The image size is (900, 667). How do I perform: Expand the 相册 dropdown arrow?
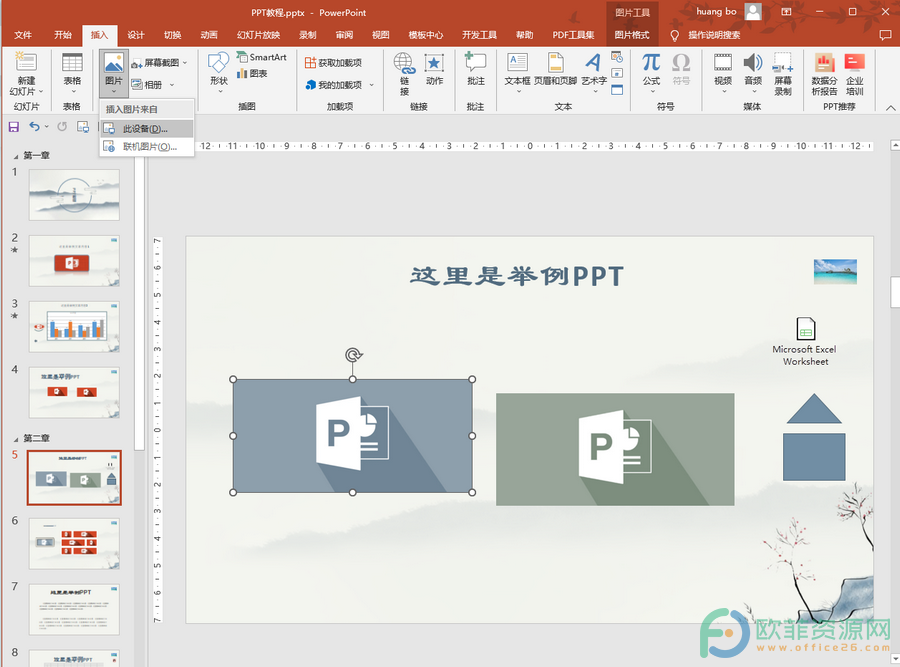172,85
